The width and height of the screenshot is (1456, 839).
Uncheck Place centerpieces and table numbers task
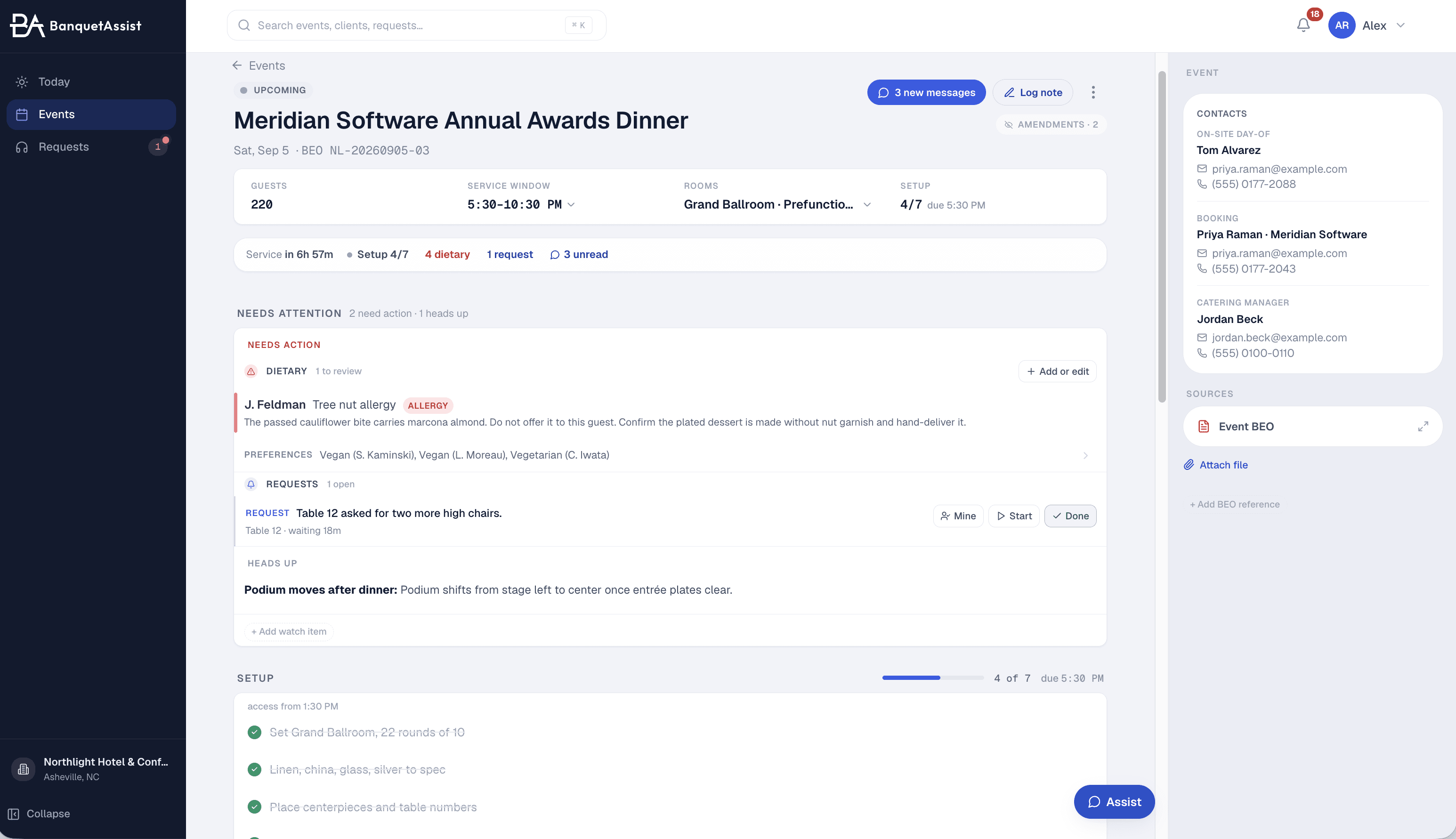254,807
